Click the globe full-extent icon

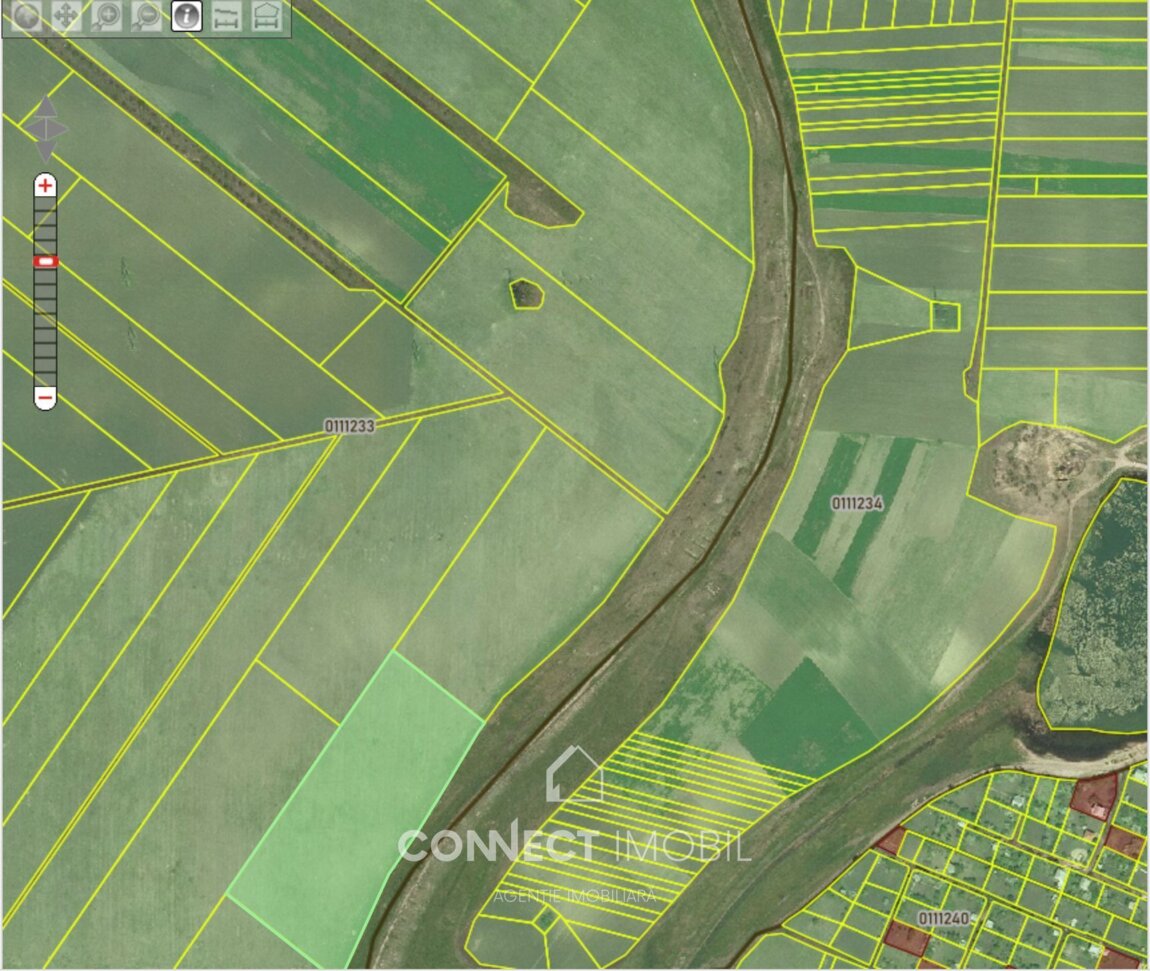point(26,16)
